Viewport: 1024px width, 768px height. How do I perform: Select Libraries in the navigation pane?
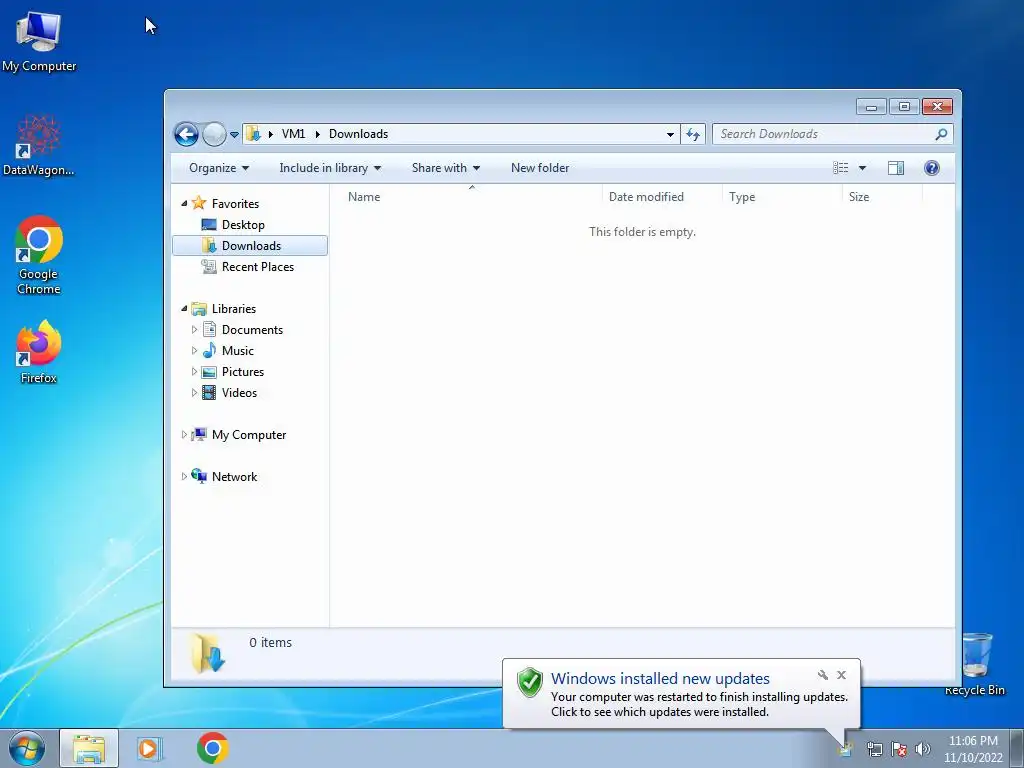[x=234, y=309]
